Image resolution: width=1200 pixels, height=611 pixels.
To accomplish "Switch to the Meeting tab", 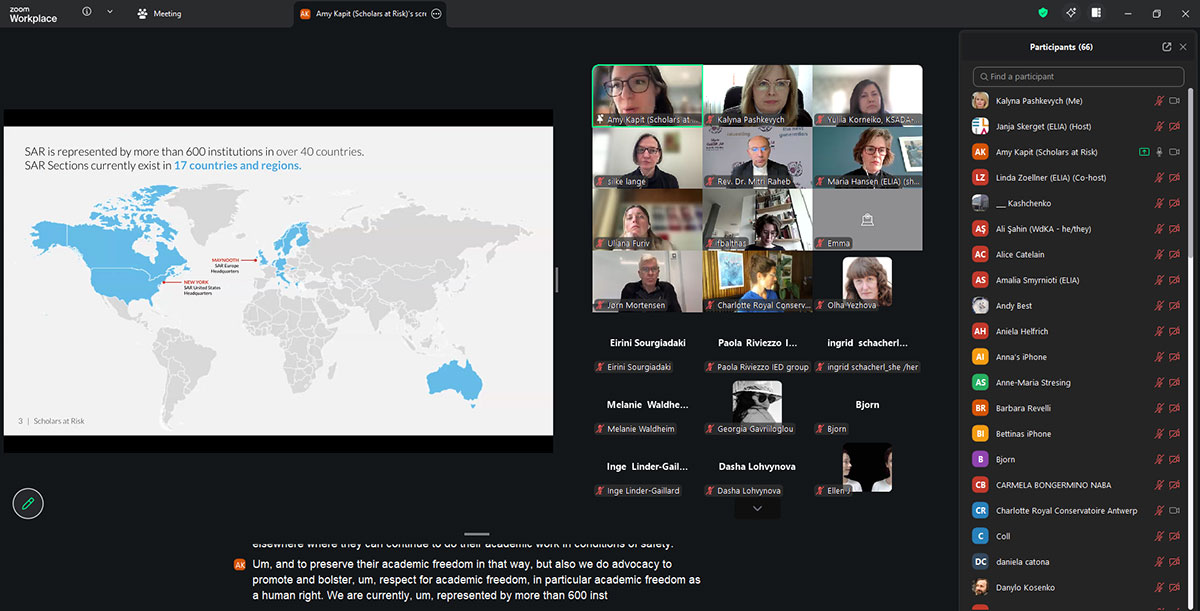I will click(x=160, y=14).
